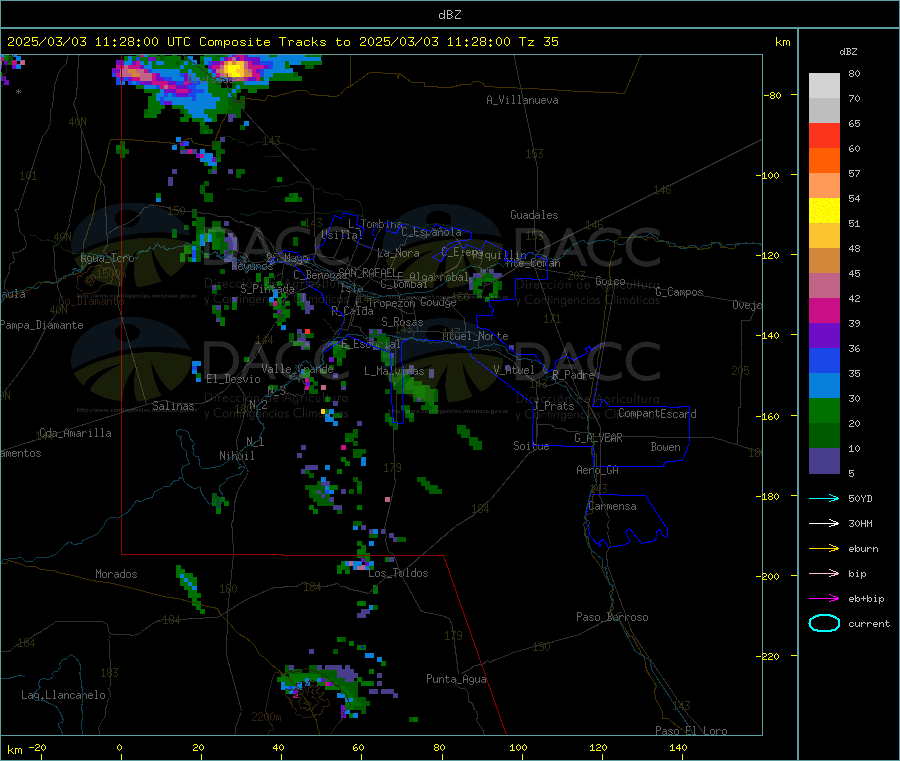Click the yellow eburn arrow icon
Viewport: 900px width, 761px height.
coord(824,549)
